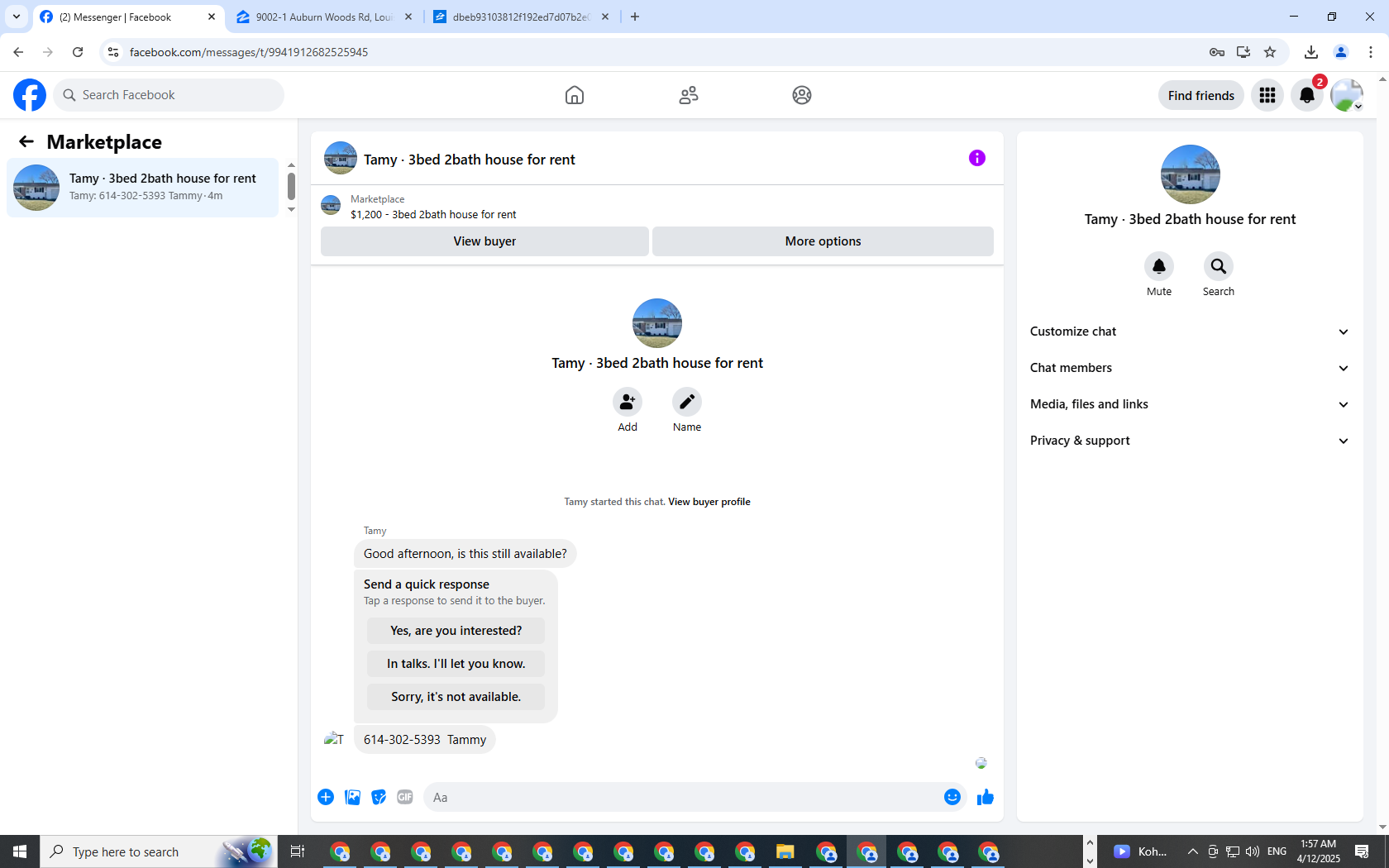
Task: Send quick response 'Sorry, it's not available.'
Action: [456, 697]
